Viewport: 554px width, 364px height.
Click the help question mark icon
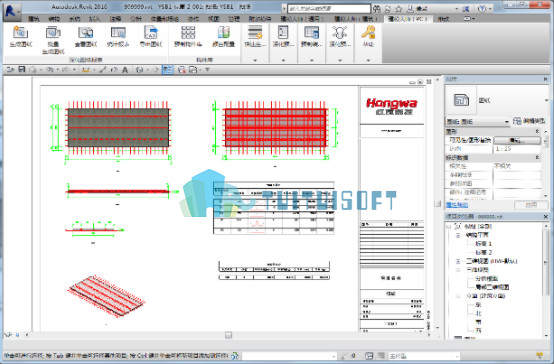click(x=482, y=9)
